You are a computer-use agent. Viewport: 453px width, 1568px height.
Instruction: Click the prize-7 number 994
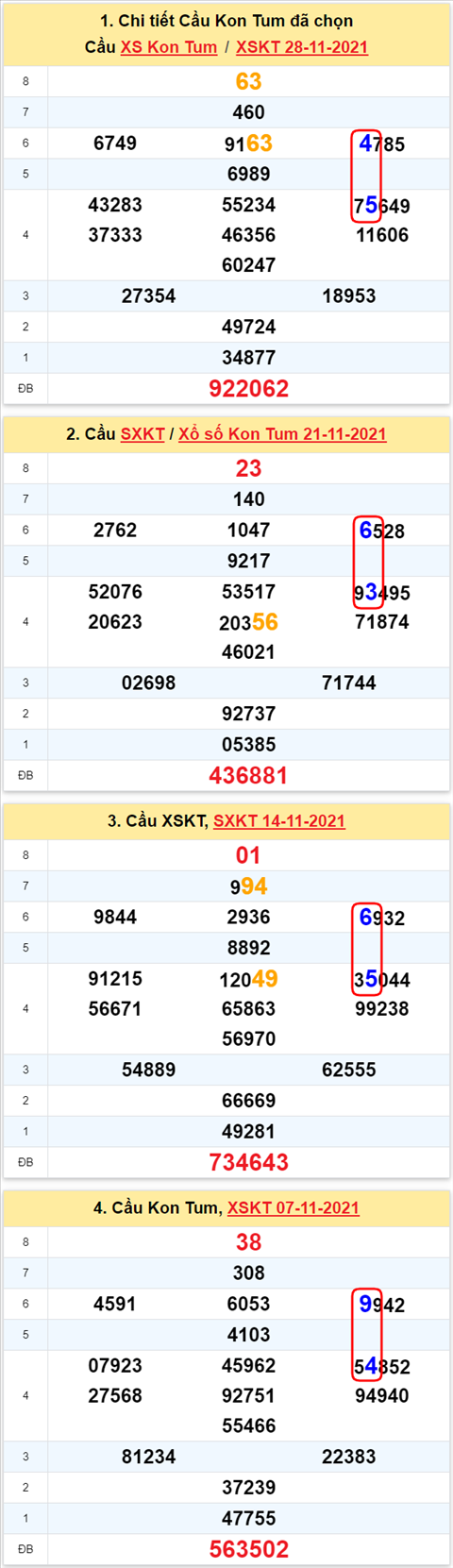(249, 886)
